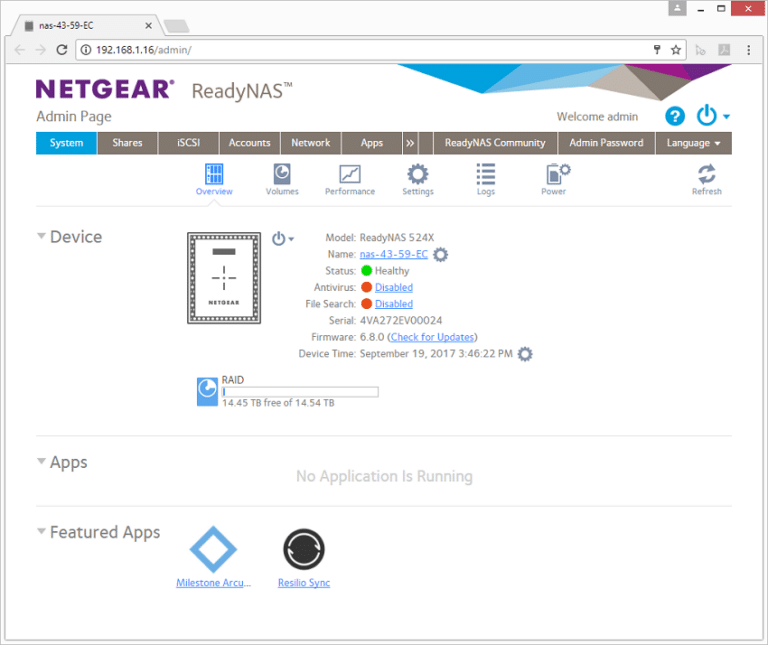Click the PDF extension icon in toolbar
The height and width of the screenshot is (645, 768).
point(724,49)
